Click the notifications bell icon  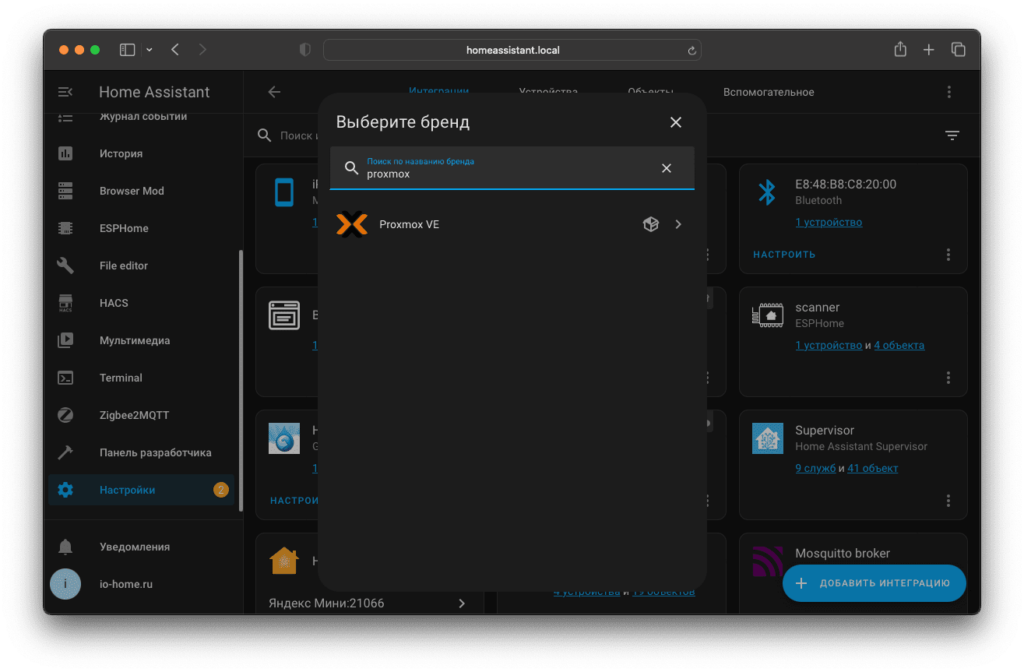point(65,547)
